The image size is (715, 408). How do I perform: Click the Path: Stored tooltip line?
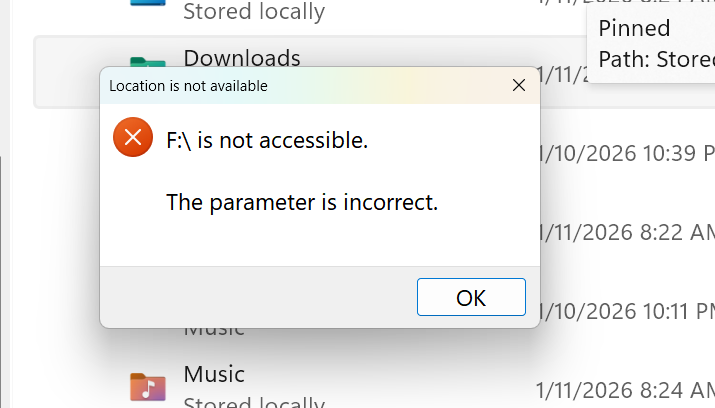coord(654,60)
